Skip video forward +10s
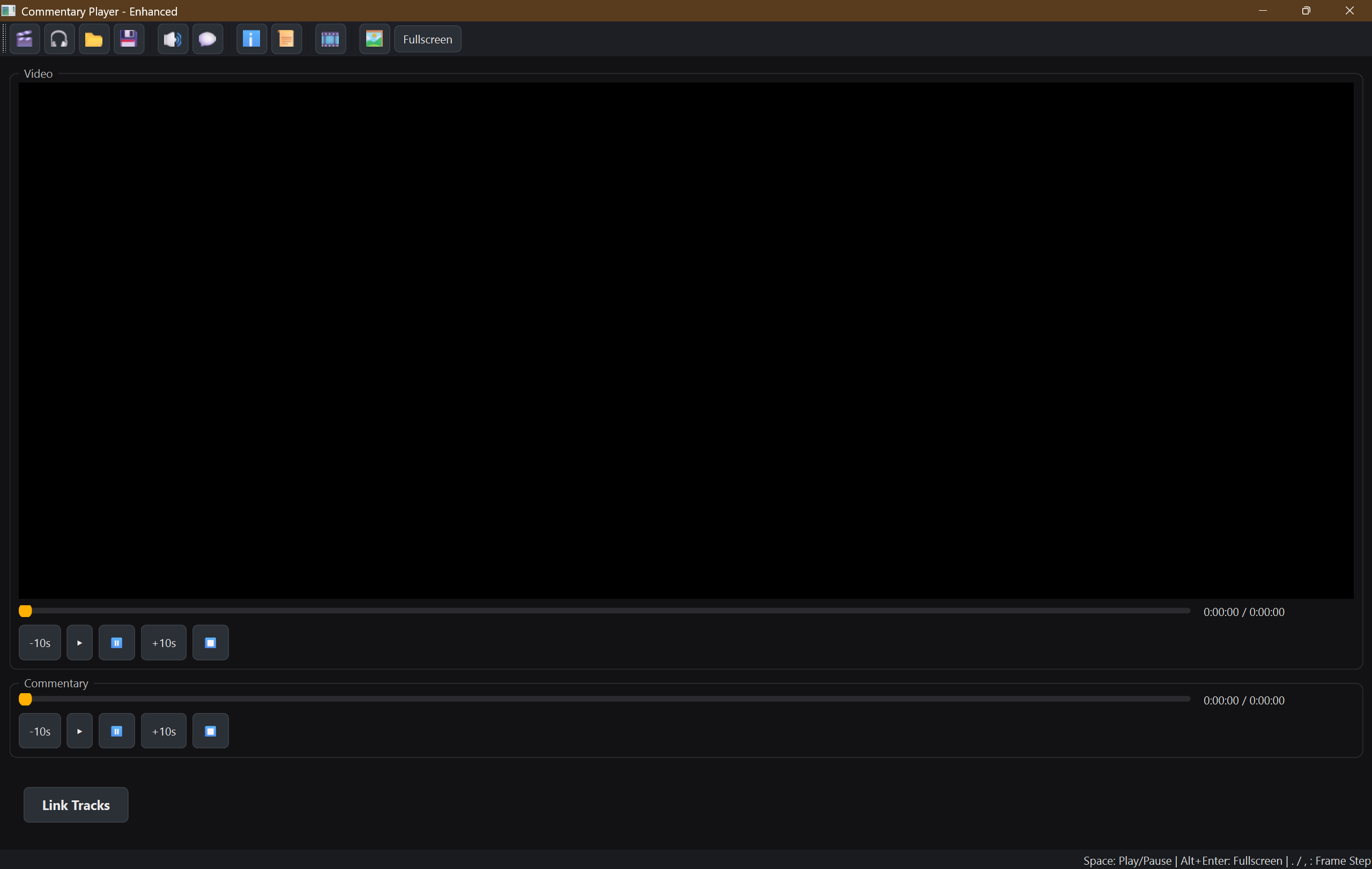The width and height of the screenshot is (1372, 869). 164,643
